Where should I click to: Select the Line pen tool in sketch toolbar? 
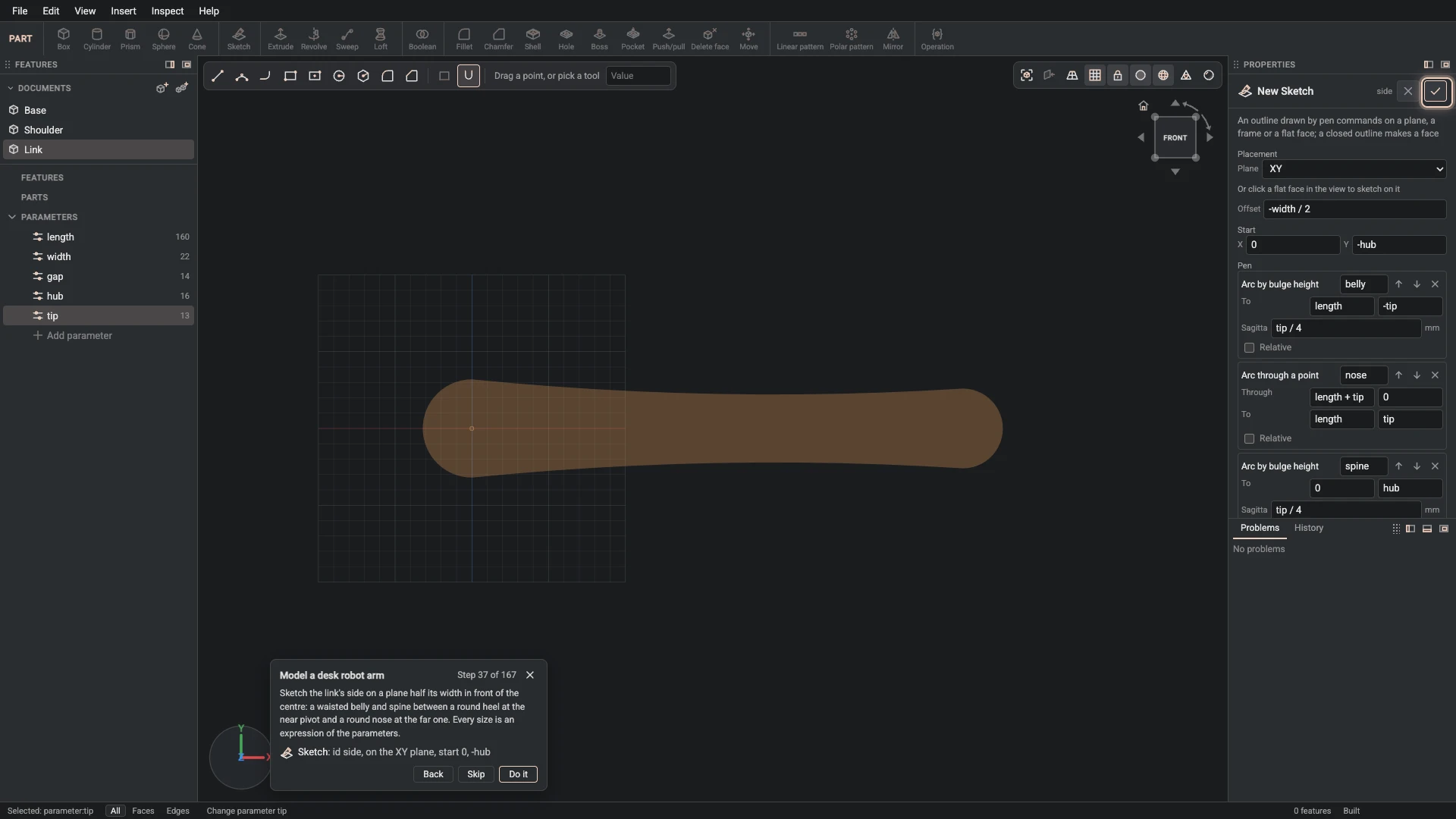218,76
